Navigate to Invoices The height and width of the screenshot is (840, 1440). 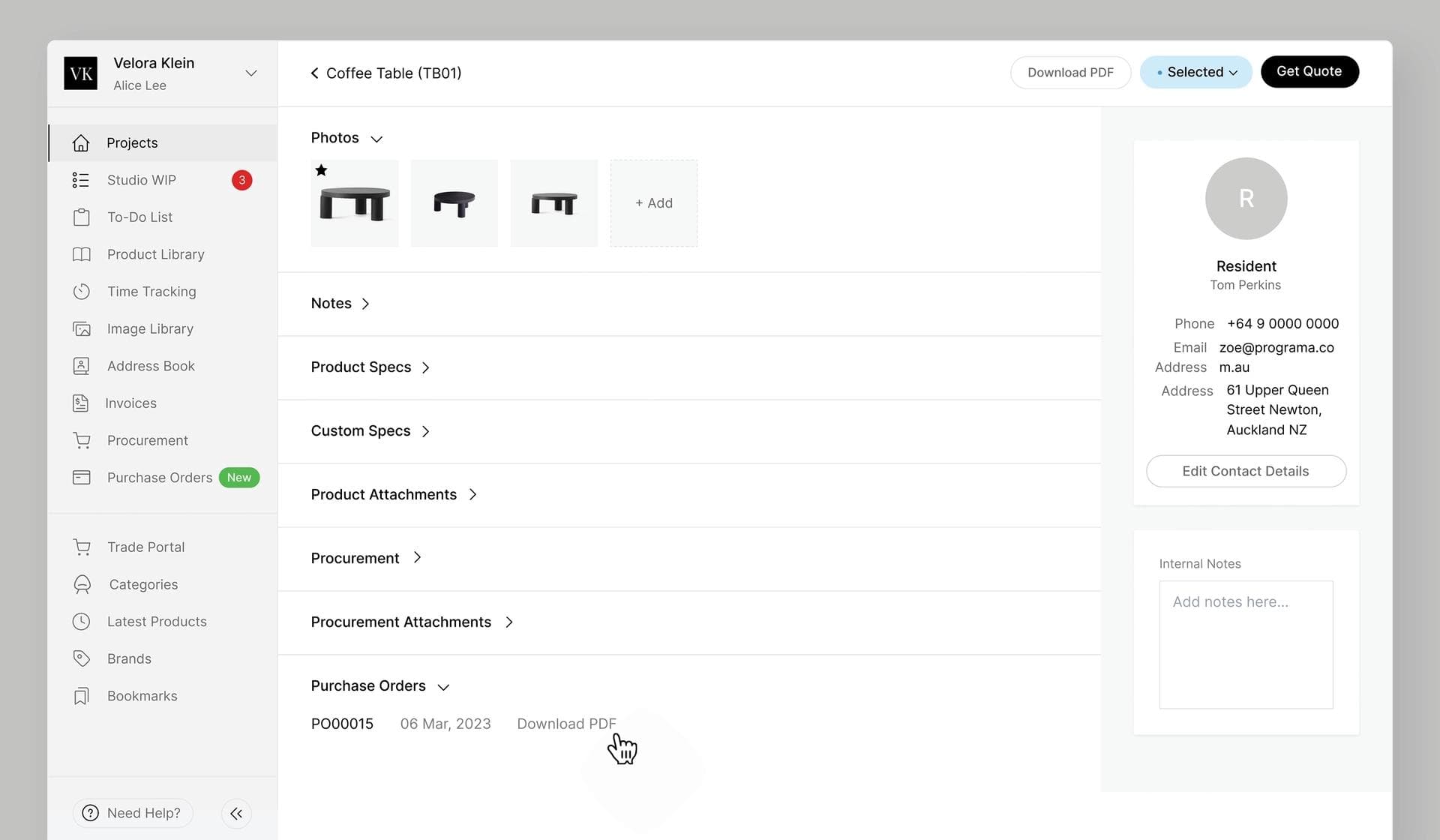pyautogui.click(x=163, y=403)
